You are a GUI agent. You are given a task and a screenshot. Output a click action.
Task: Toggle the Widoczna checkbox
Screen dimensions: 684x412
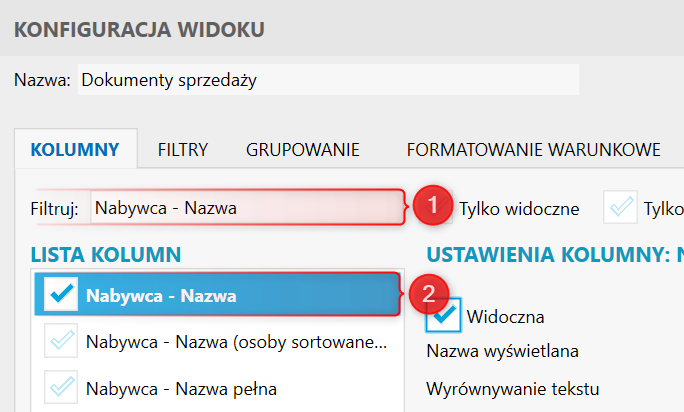pos(442,315)
